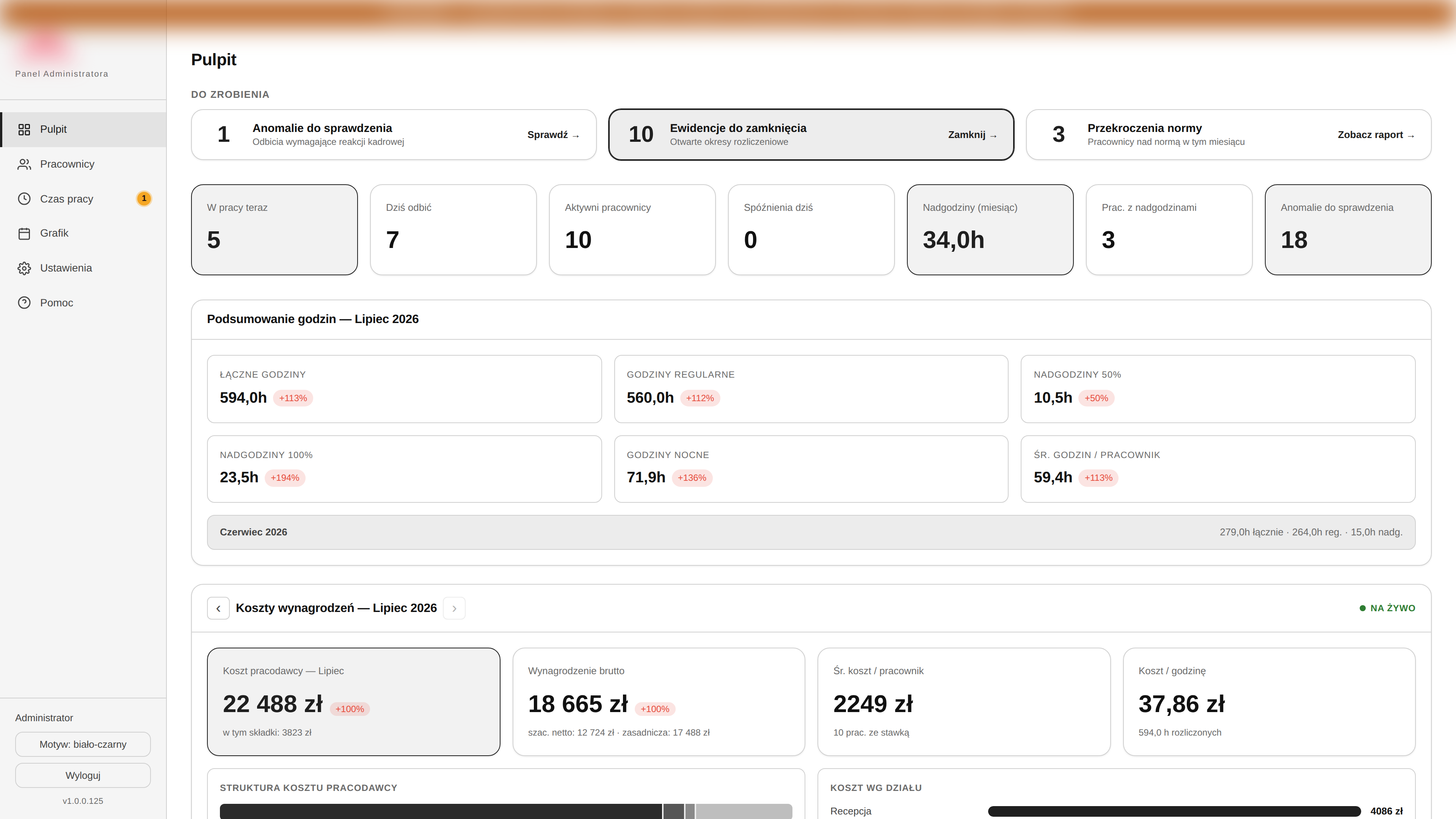Click the Wyloguj button
The width and height of the screenshot is (1456, 819).
83,775
